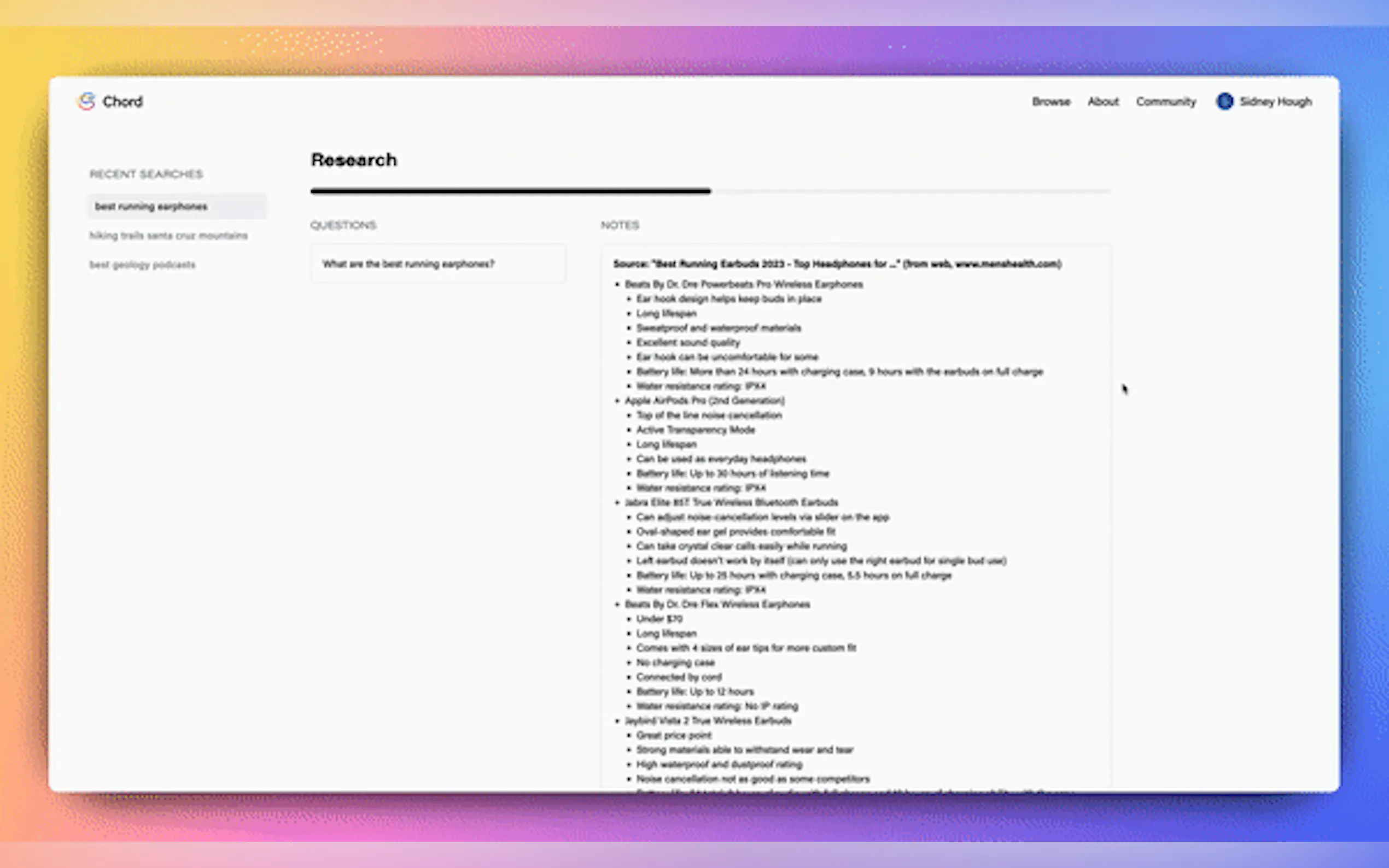Viewport: 1389px width, 868px height.
Task: Click the Jaybird Vista 2 Earbuds entry
Action: click(x=708, y=721)
